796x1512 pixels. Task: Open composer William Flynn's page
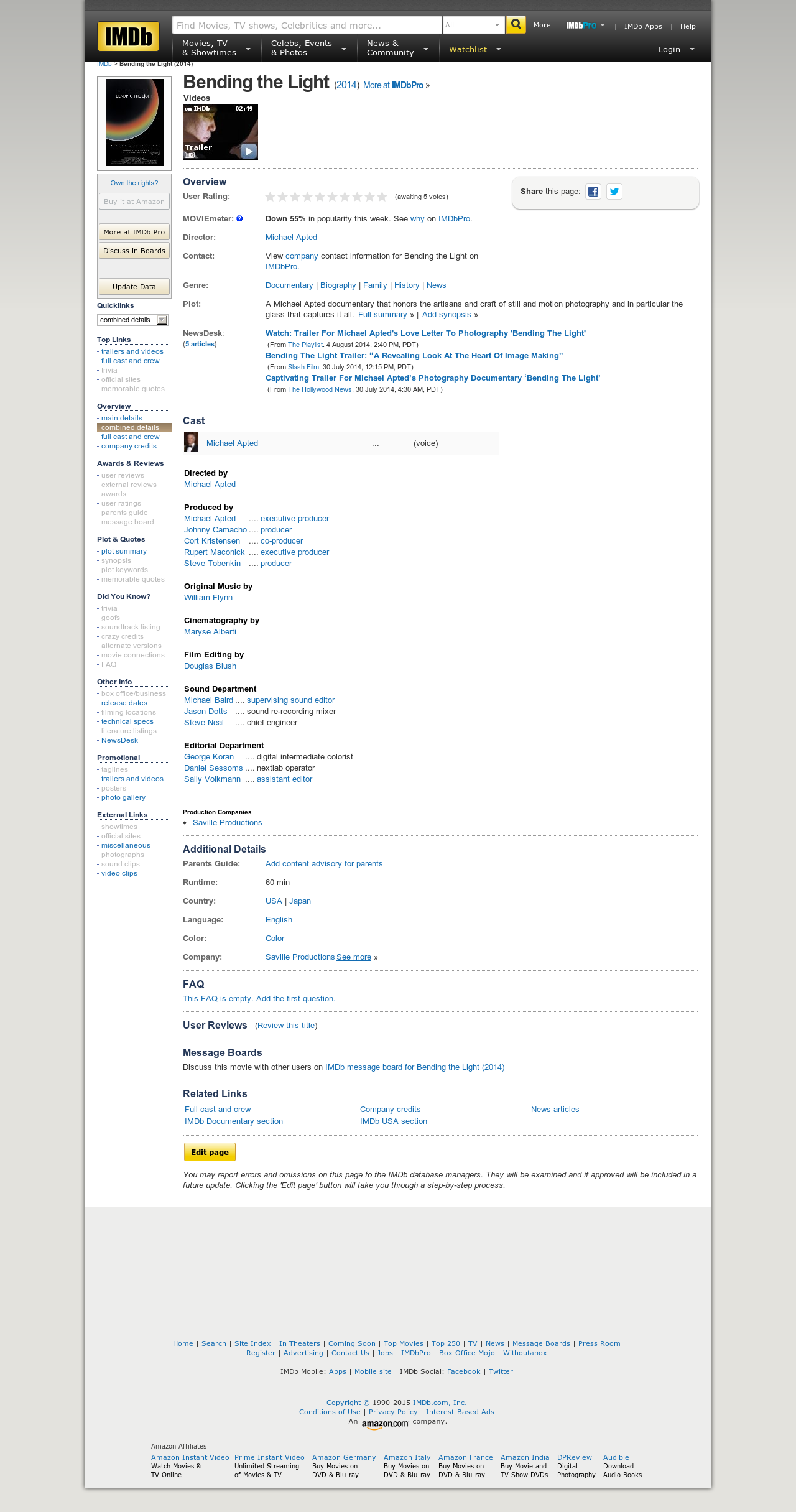pyautogui.click(x=208, y=598)
